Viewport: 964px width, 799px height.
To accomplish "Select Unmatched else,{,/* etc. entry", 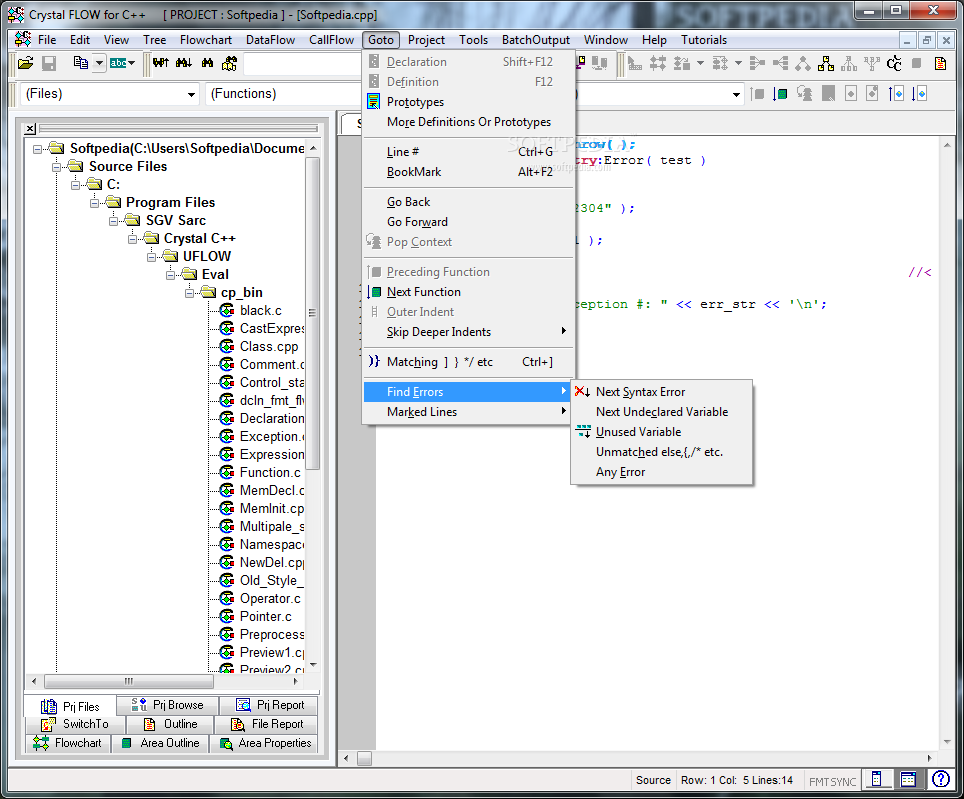I will click(662, 452).
